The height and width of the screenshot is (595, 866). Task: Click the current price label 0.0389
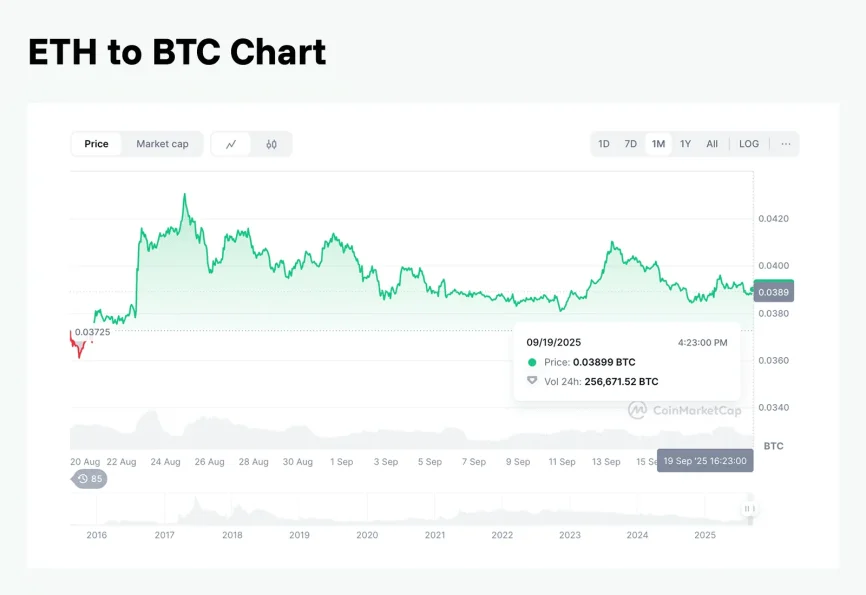click(x=773, y=292)
